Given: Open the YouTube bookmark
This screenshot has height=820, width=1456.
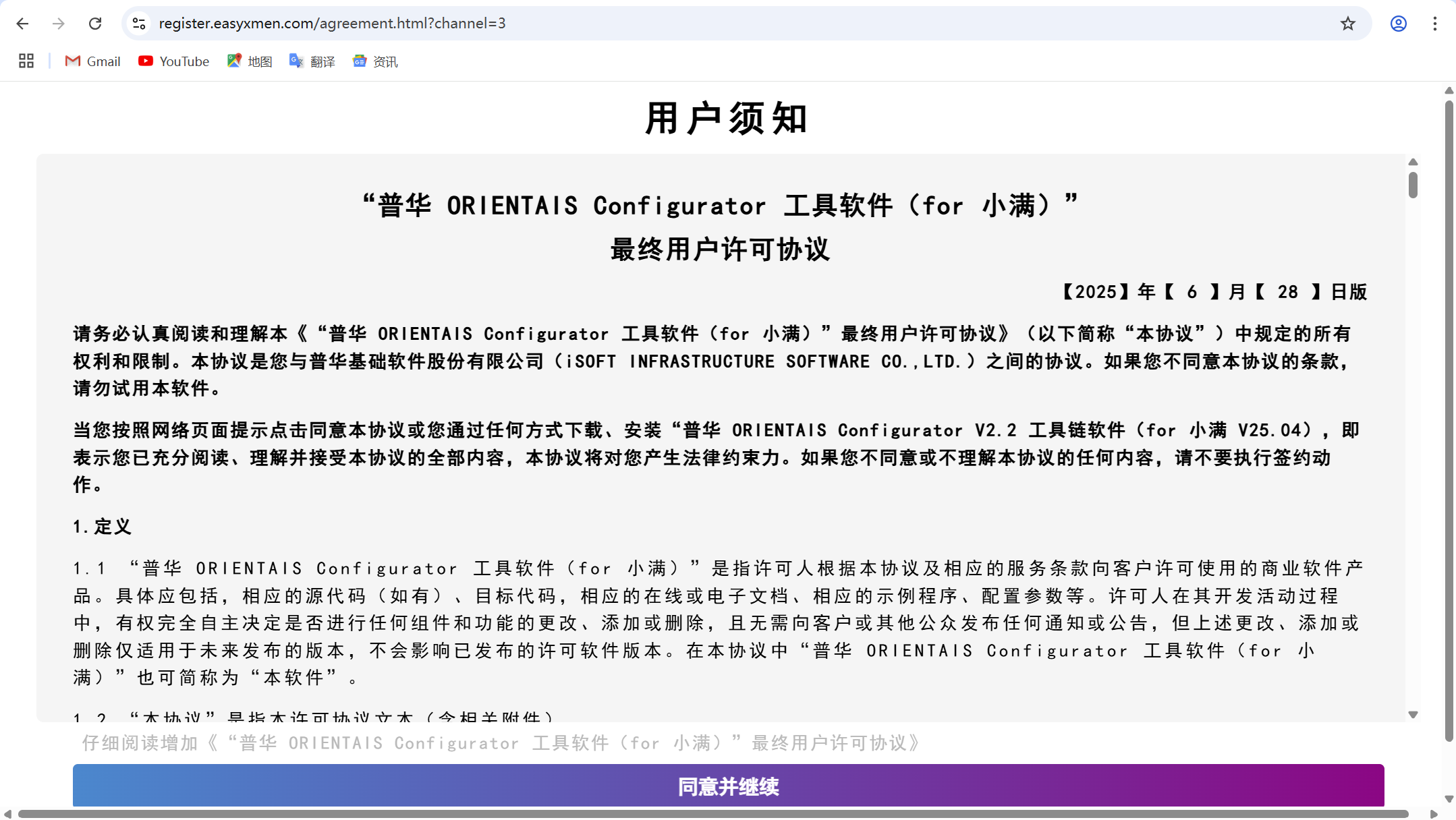Looking at the screenshot, I should tap(174, 61).
